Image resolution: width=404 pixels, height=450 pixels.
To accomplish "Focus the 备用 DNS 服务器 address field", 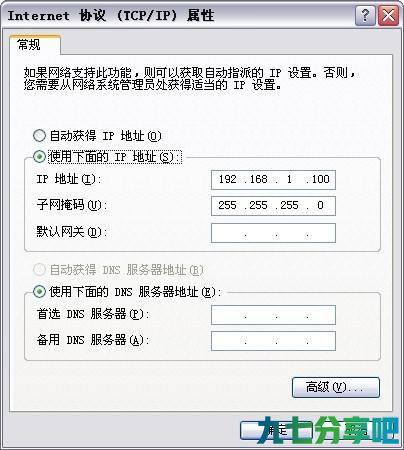I will [273, 341].
